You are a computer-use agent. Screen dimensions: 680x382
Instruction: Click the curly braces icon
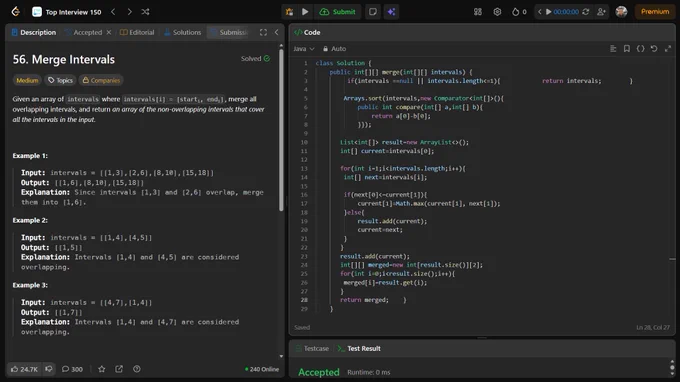pos(640,49)
